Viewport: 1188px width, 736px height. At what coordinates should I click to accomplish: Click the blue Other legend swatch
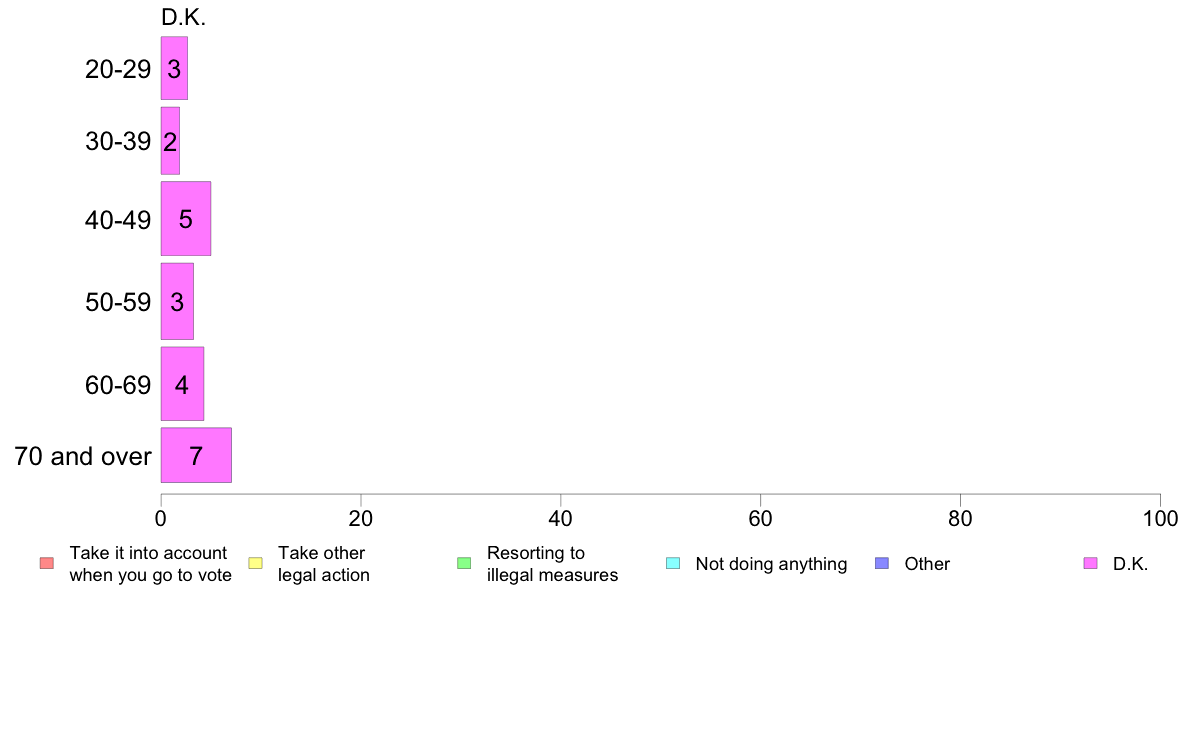(882, 563)
